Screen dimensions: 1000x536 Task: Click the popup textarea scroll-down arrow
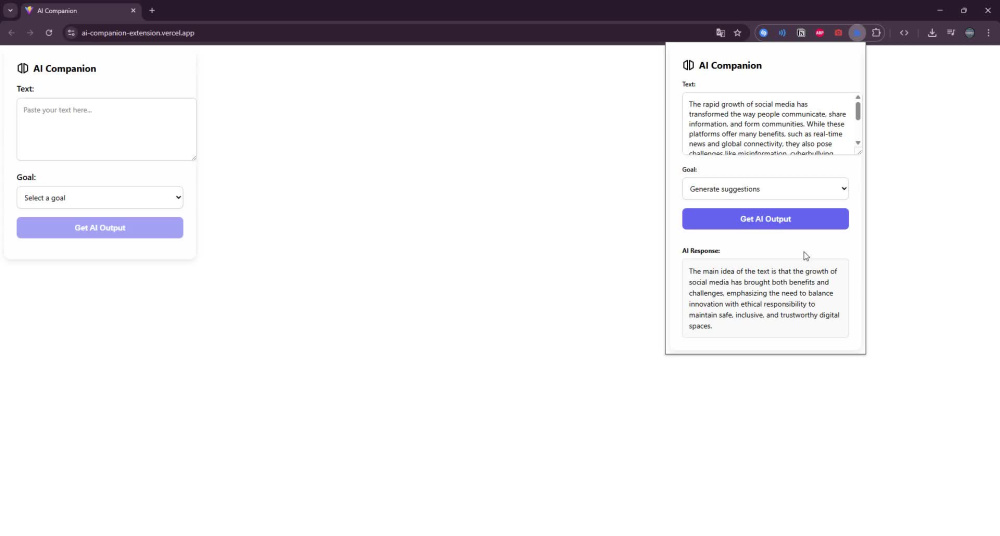(x=858, y=143)
